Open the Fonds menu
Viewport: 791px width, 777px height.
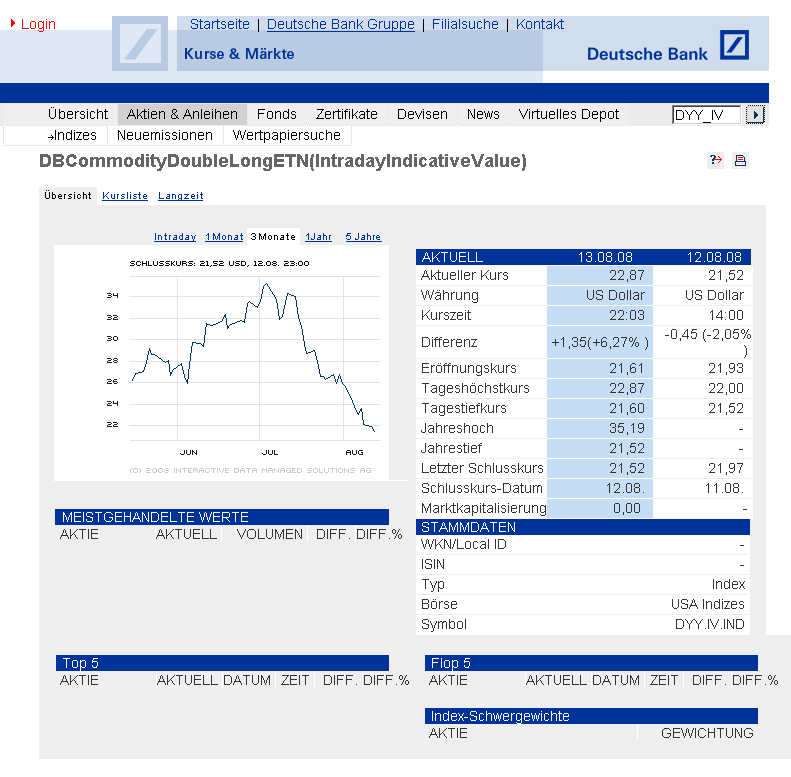[x=276, y=115]
